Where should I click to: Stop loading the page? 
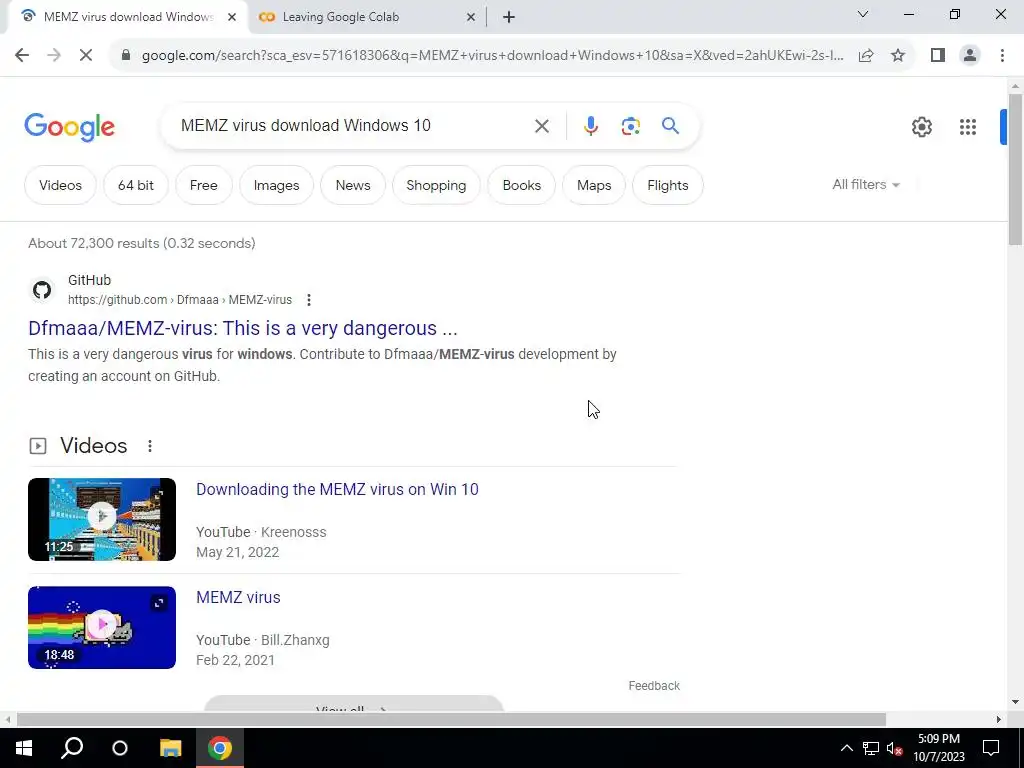point(86,56)
